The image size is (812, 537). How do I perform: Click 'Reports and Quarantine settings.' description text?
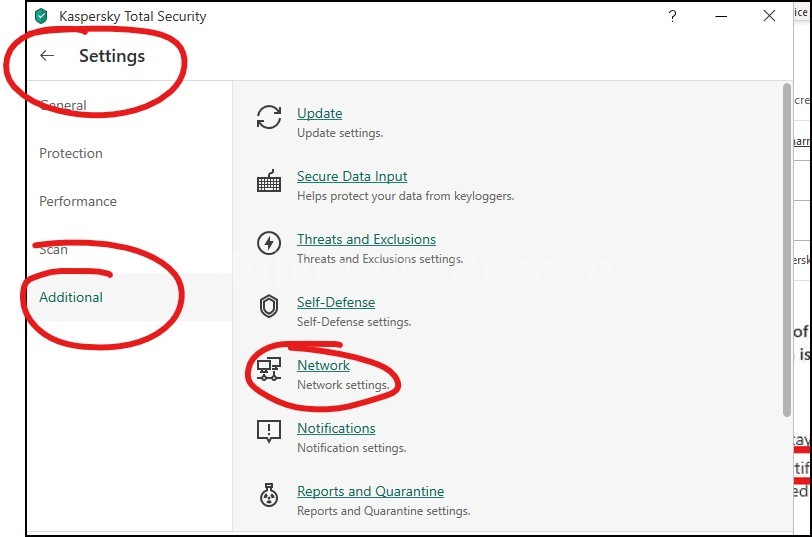pos(384,511)
